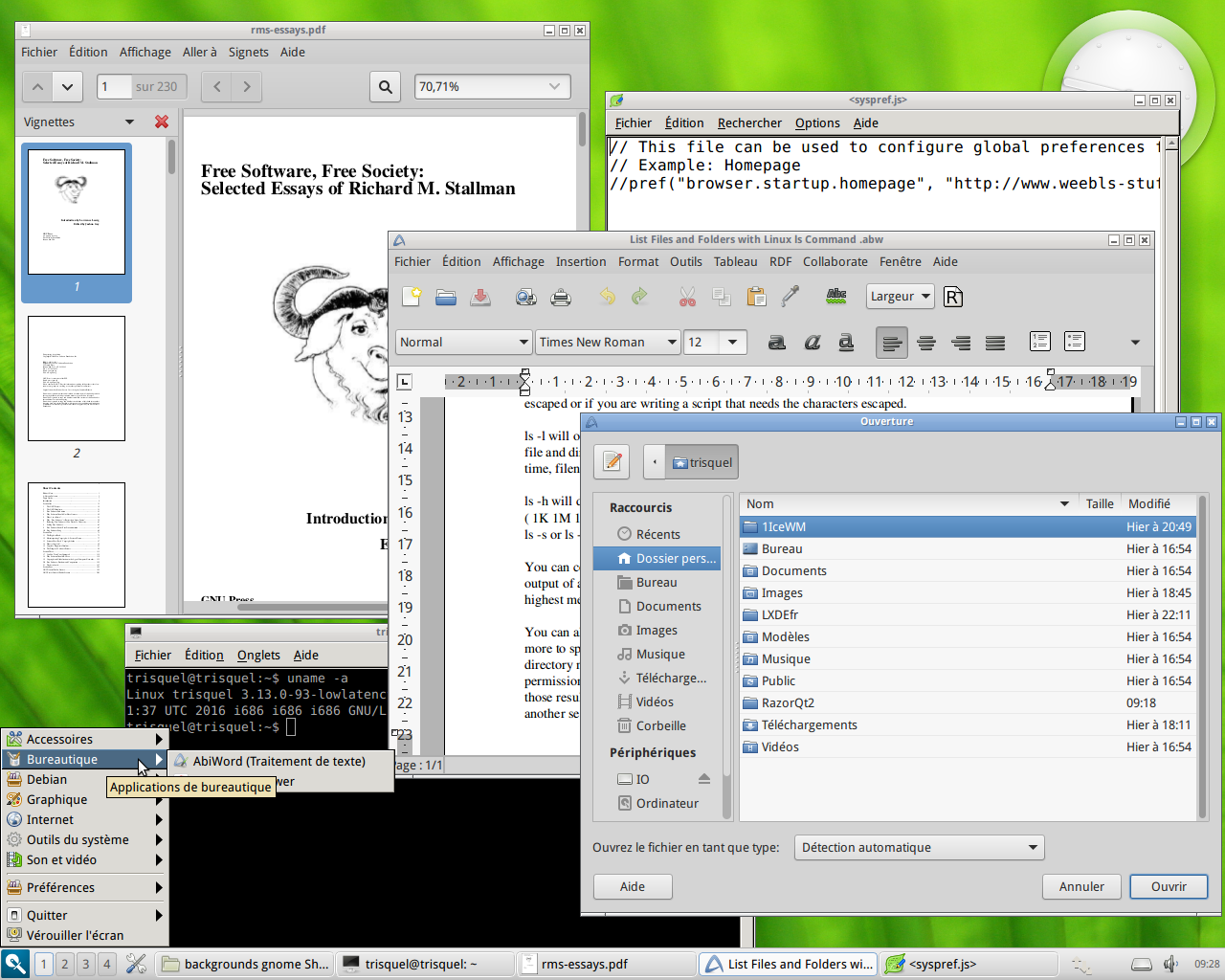Toggle bold formatting in AbiWord

777,342
